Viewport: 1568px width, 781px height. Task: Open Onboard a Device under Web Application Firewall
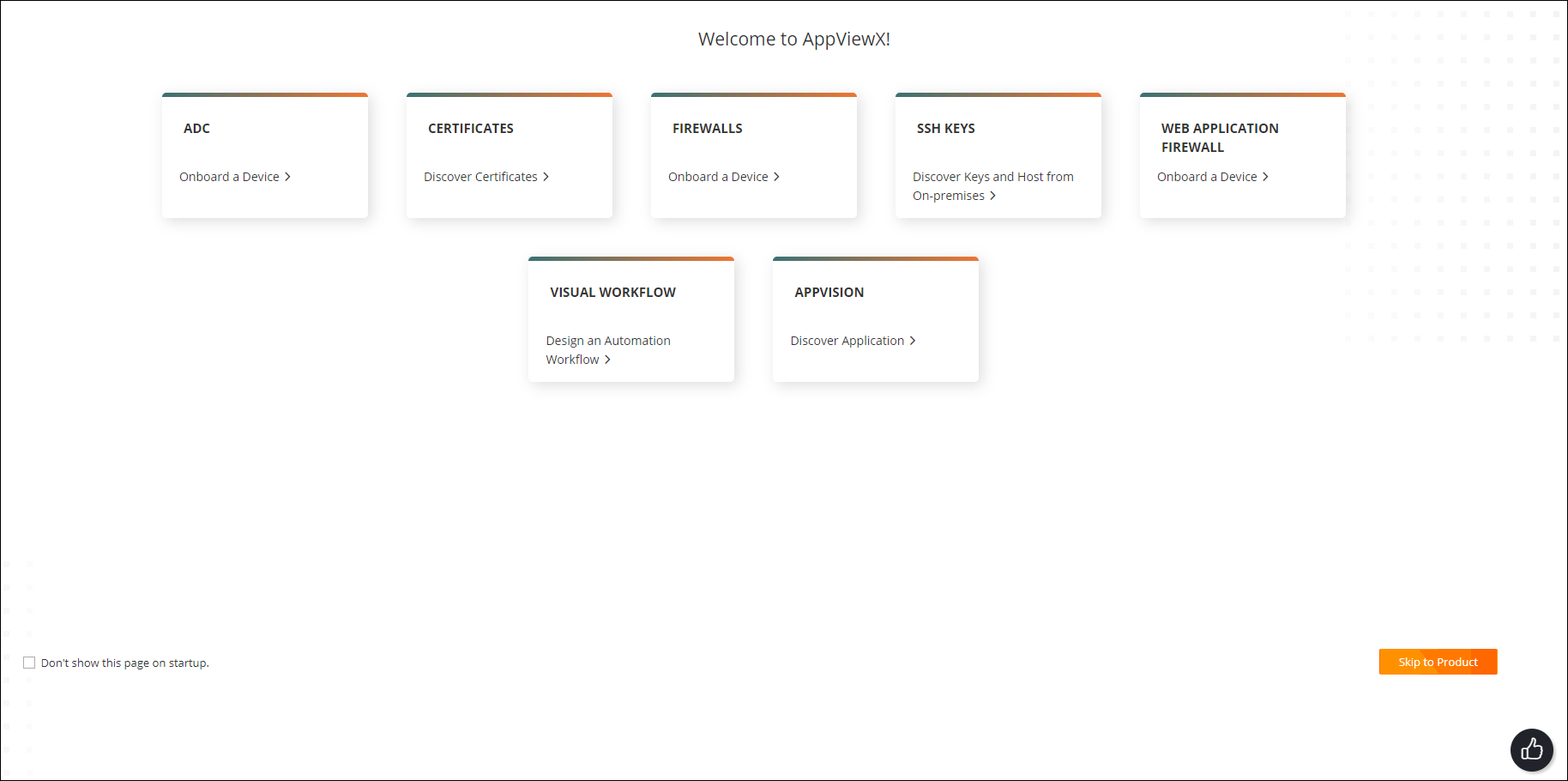tap(1213, 177)
